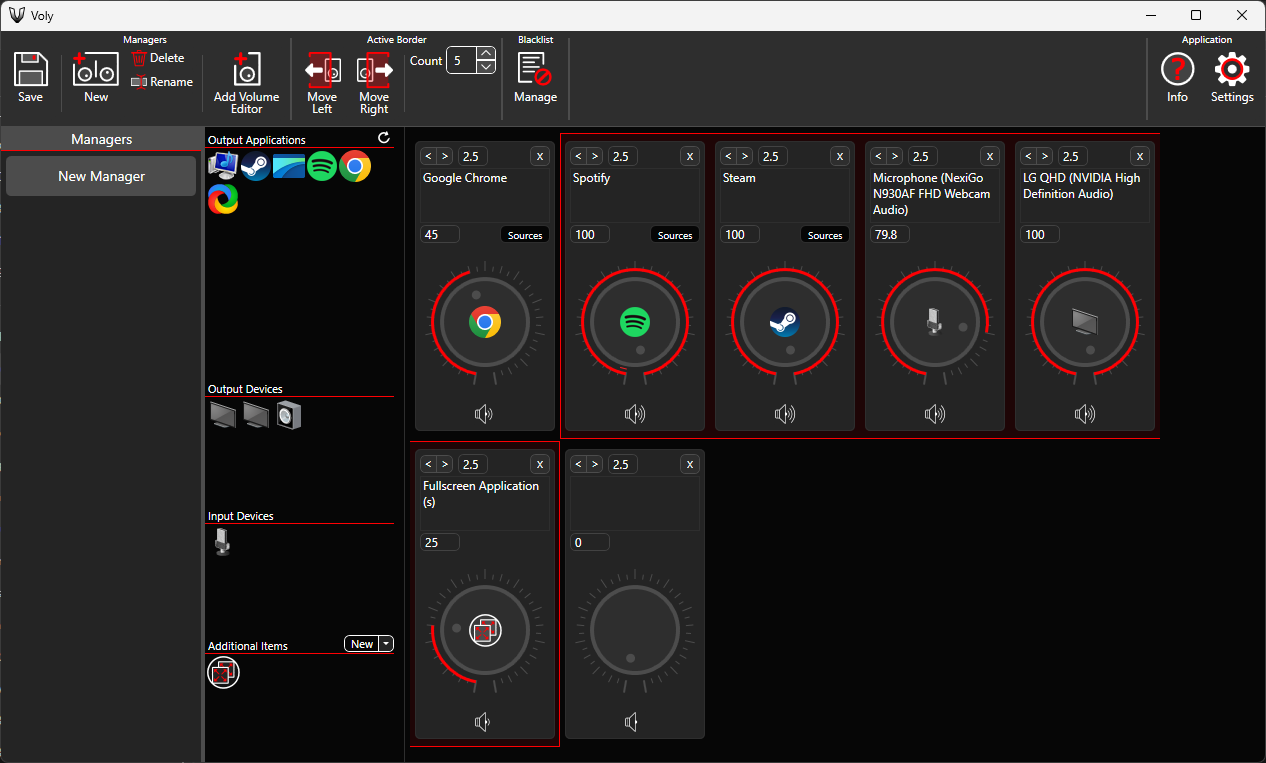Open Sources for Spotify editor
Screen dimensions: 1266x763
pyautogui.click(x=675, y=235)
